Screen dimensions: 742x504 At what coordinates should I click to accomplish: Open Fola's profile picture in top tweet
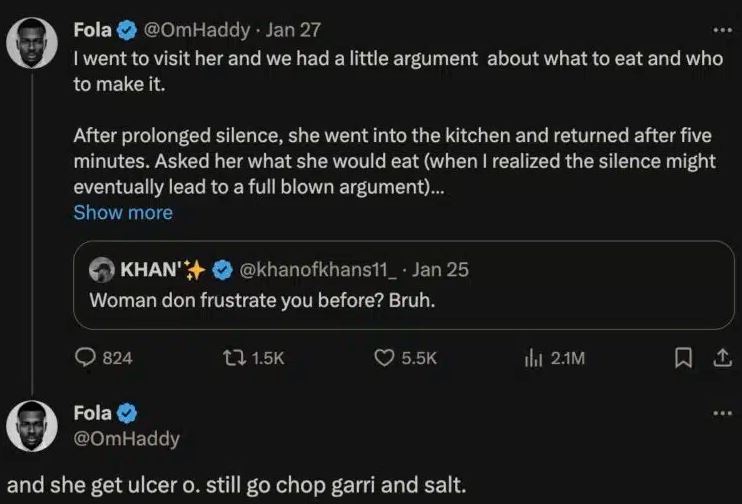coord(31,46)
